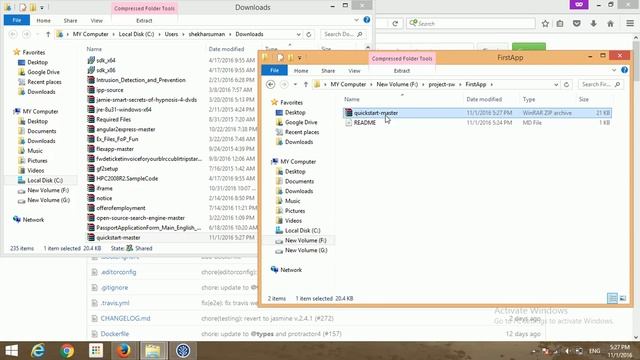Open Home tab in FirstApp window
Screen dimensions: 640x360
[301, 71]
